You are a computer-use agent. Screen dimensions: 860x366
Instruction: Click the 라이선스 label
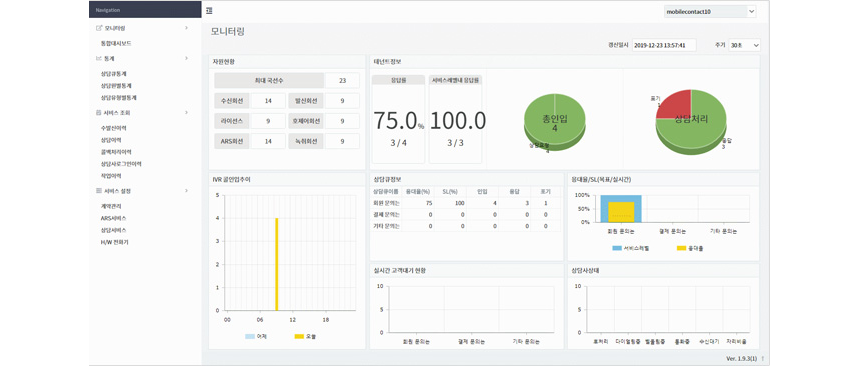click(x=232, y=121)
